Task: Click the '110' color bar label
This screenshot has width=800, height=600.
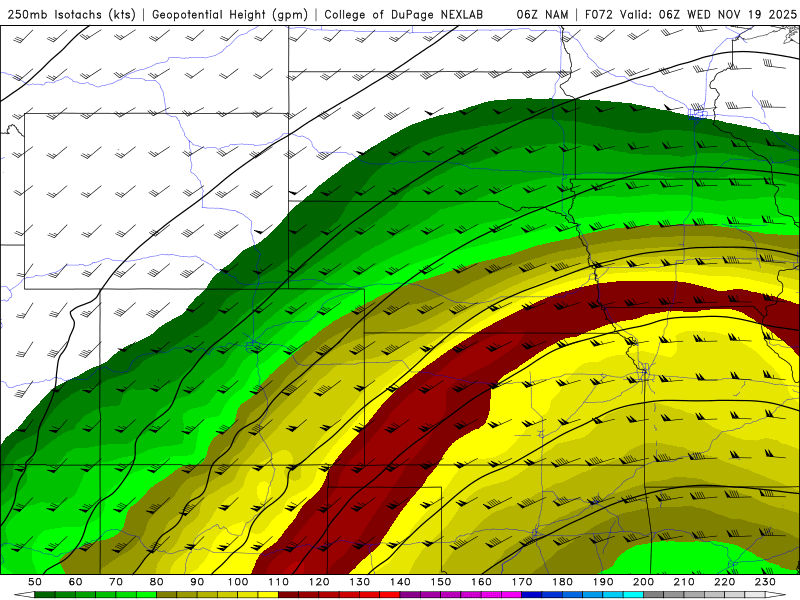Action: pyautogui.click(x=279, y=582)
